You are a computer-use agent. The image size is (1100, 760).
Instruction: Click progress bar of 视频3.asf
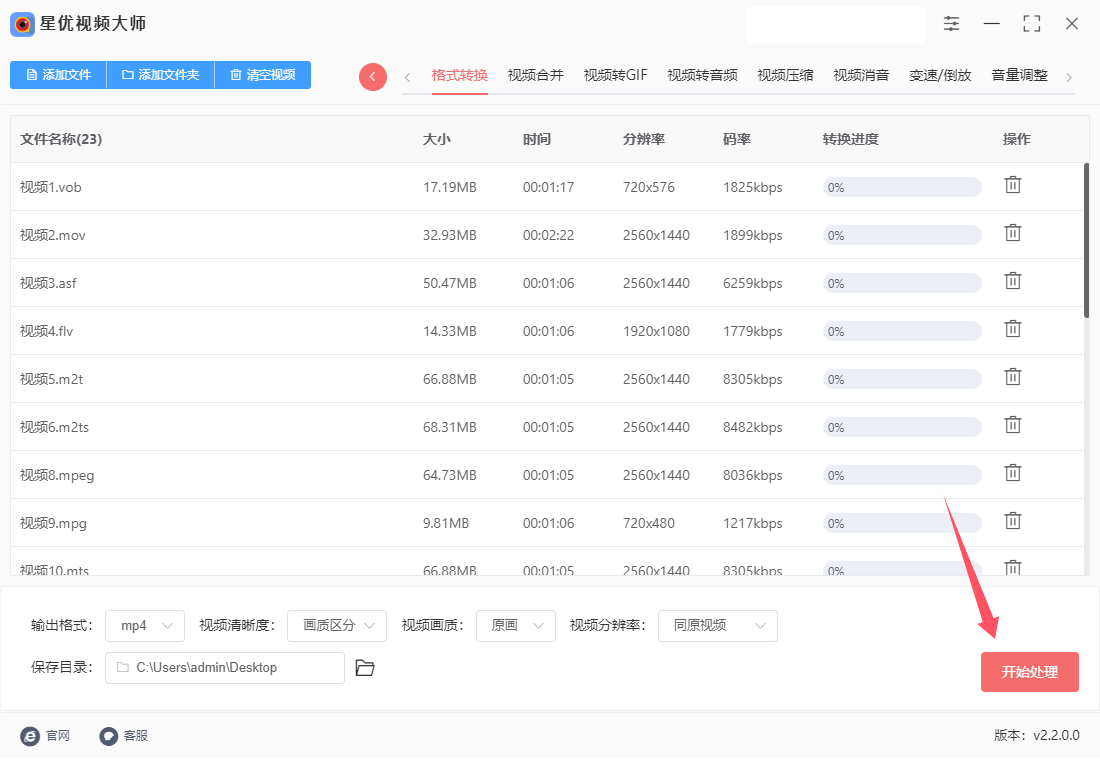pyautogui.click(x=901, y=284)
